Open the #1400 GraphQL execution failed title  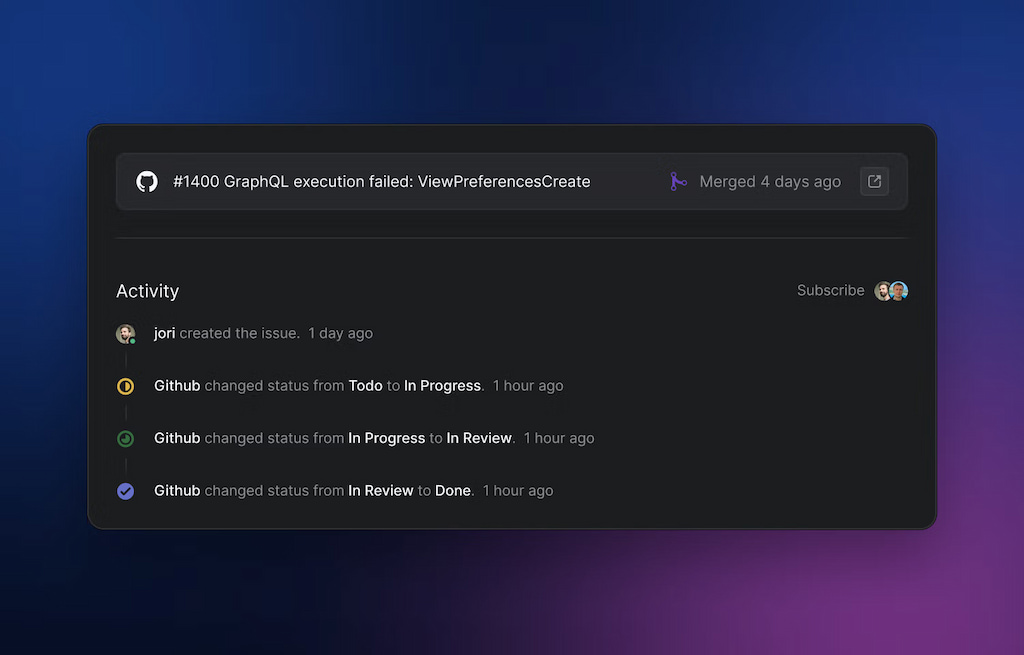pos(381,182)
